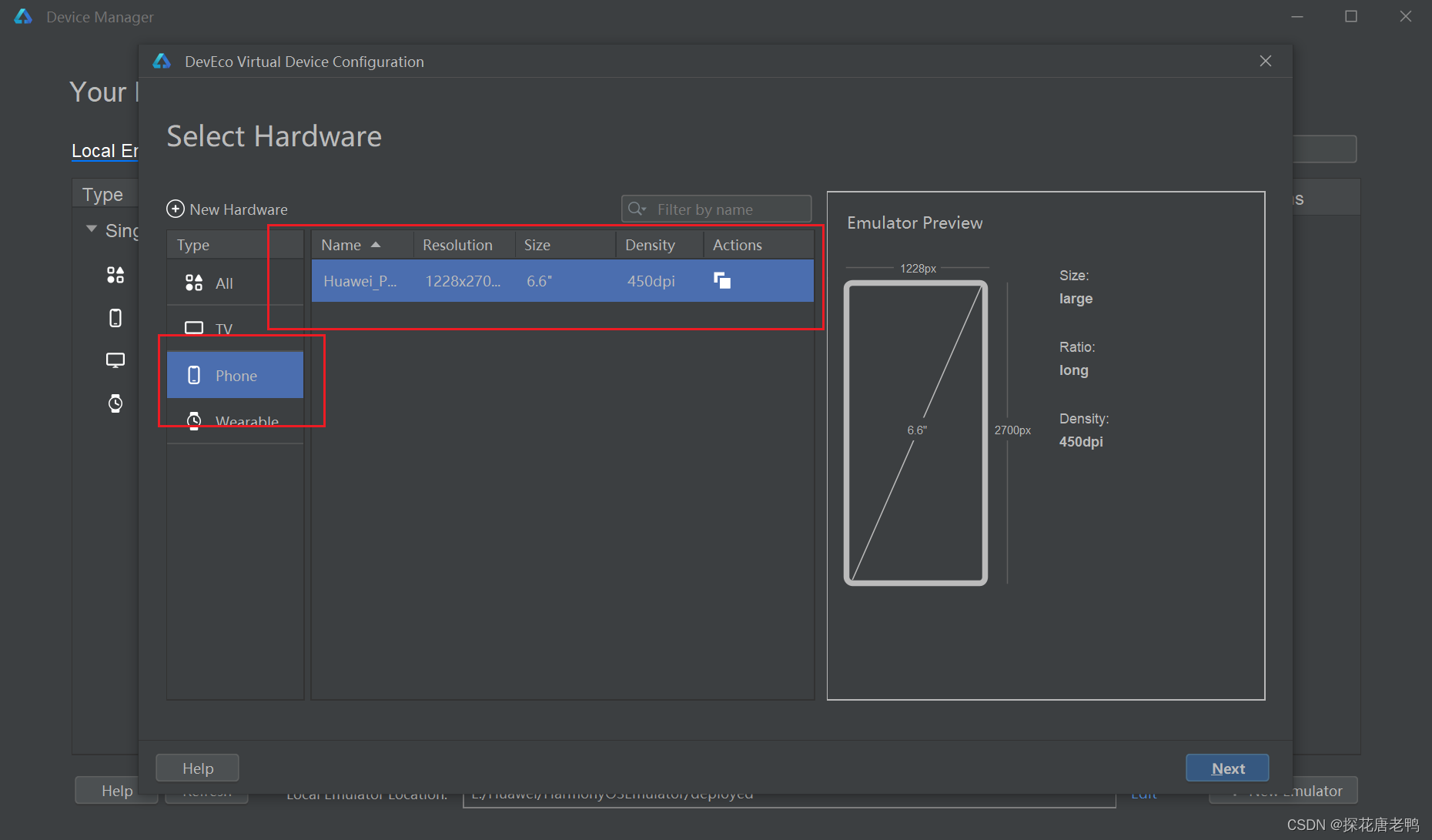Click the phone icon beside Phone type
Image resolution: width=1432 pixels, height=840 pixels.
(194, 375)
